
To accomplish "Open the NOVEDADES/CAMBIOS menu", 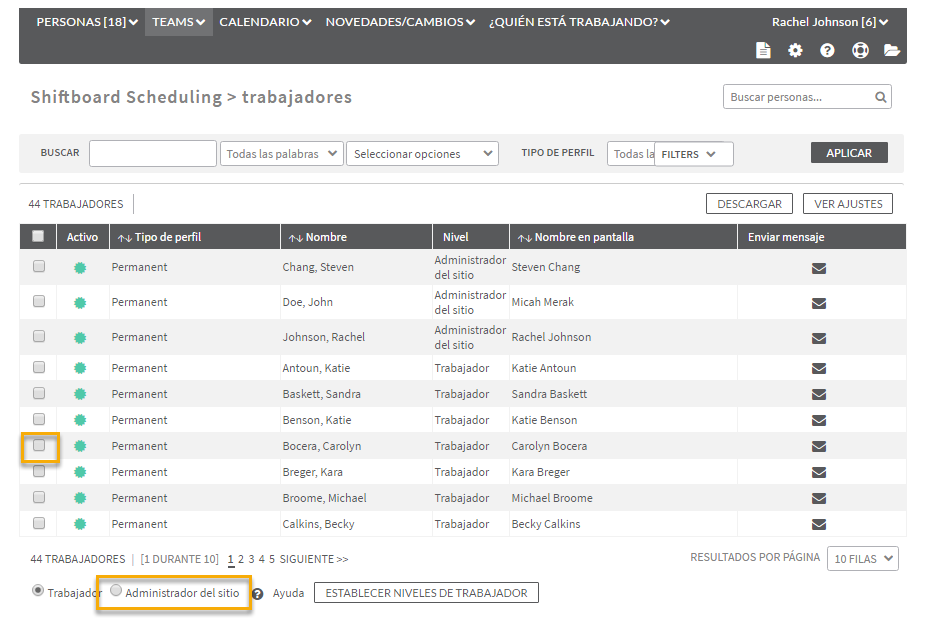I will pos(400,22).
